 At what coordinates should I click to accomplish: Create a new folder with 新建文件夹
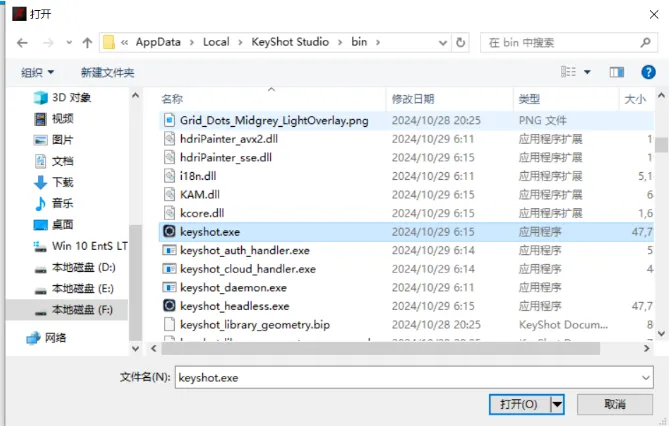click(108, 73)
